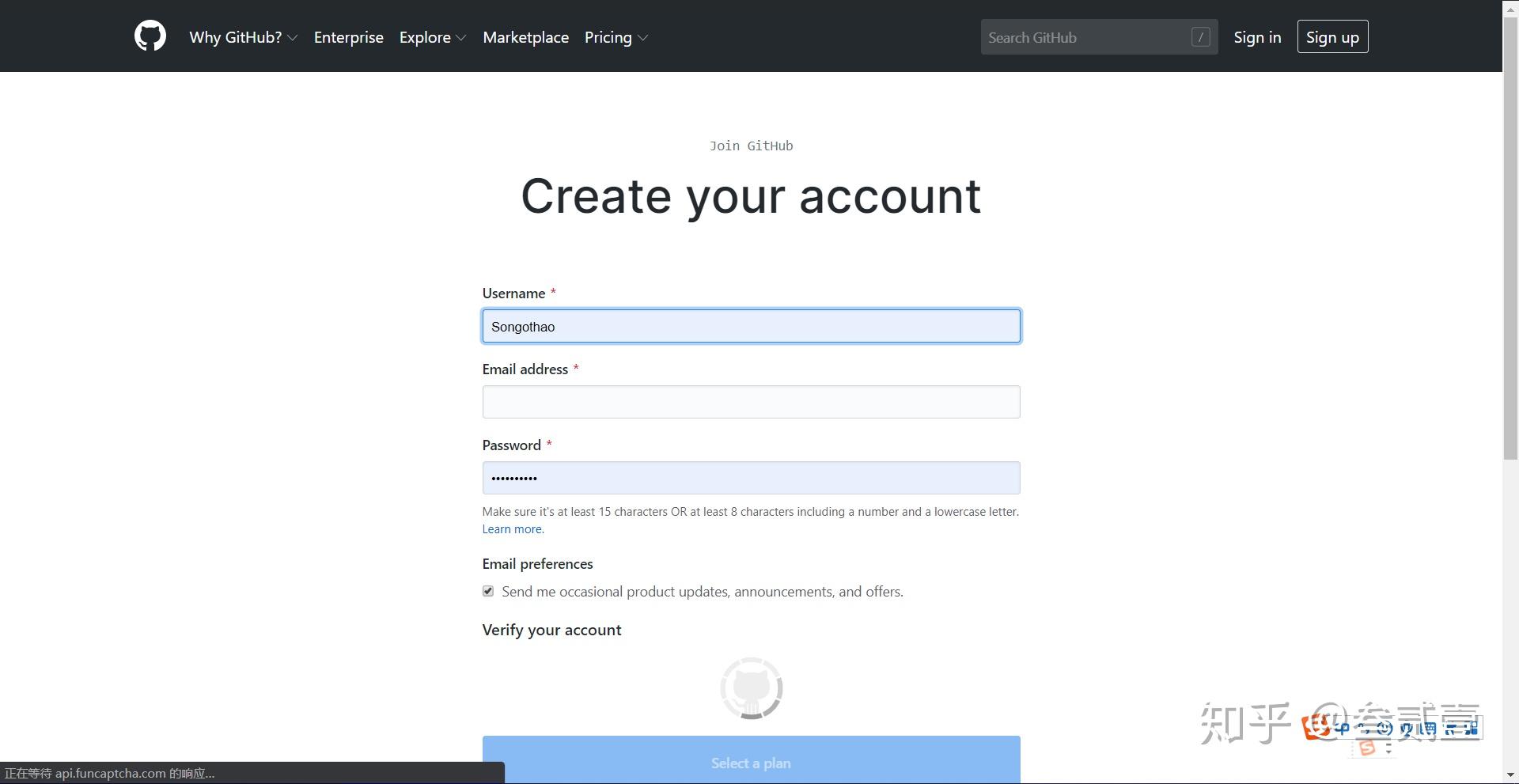Click the slash shortcut icon in search
The image size is (1519, 784).
coord(1200,37)
